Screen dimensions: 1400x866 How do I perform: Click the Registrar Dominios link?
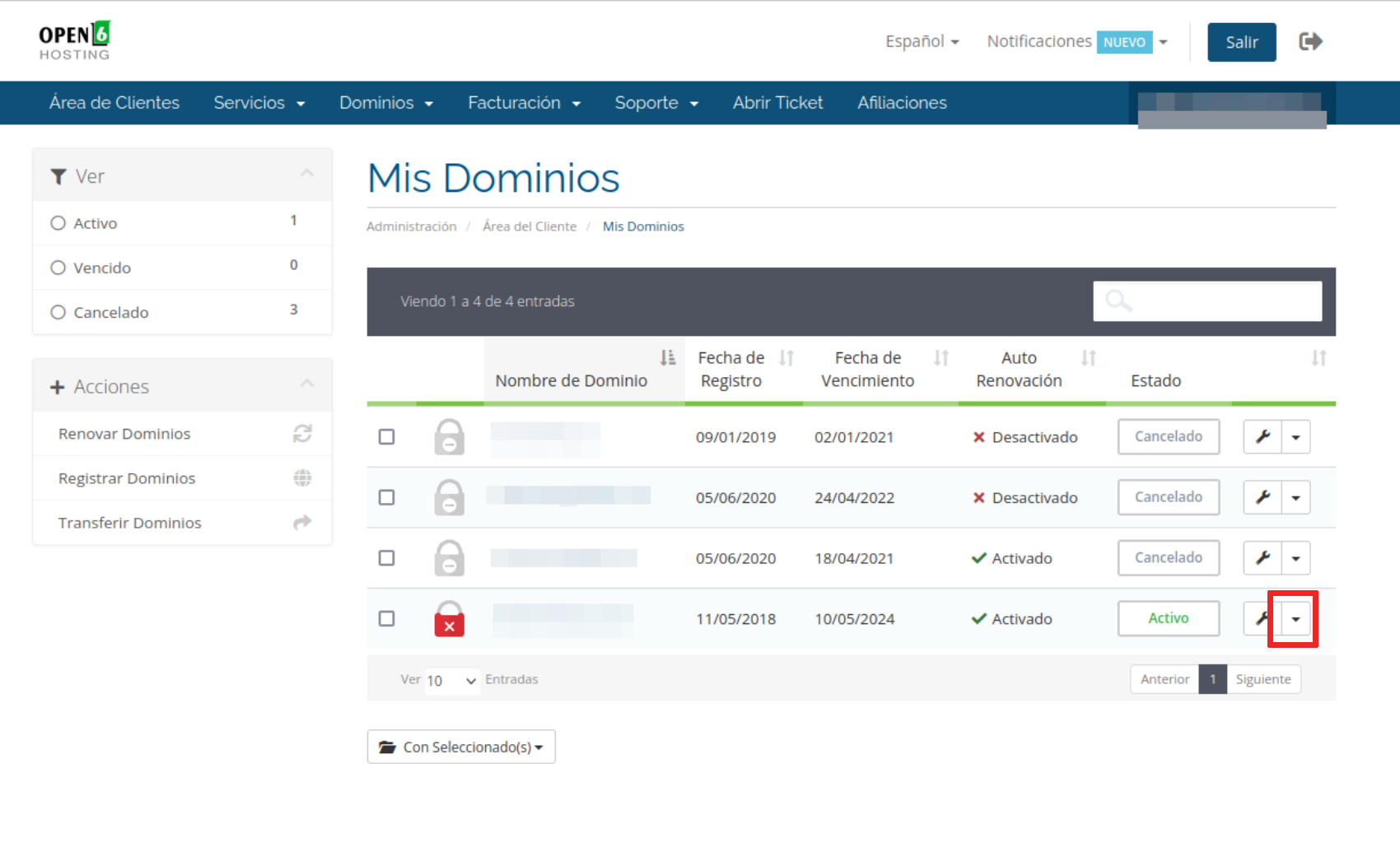pyautogui.click(x=127, y=478)
